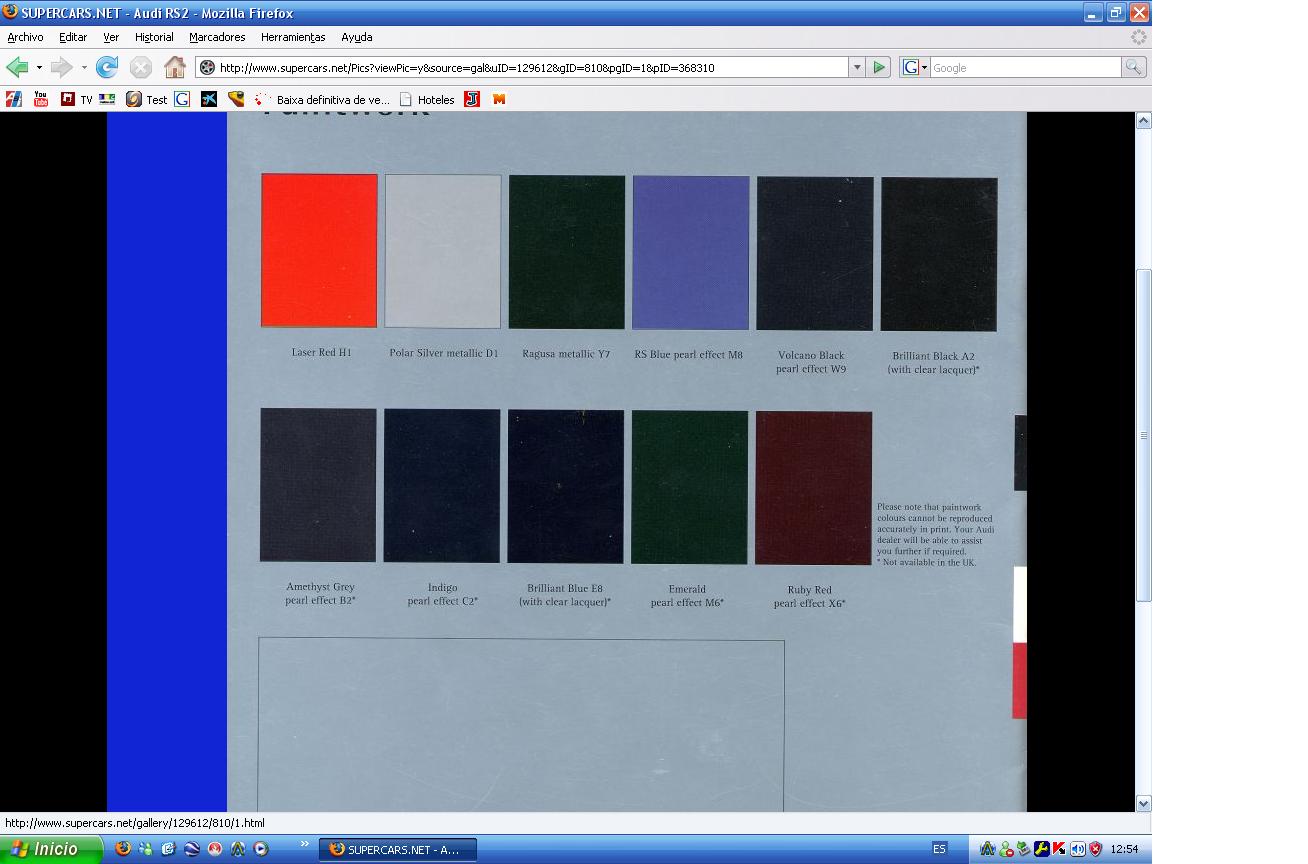Go back with the green Back arrow

[x=17, y=67]
